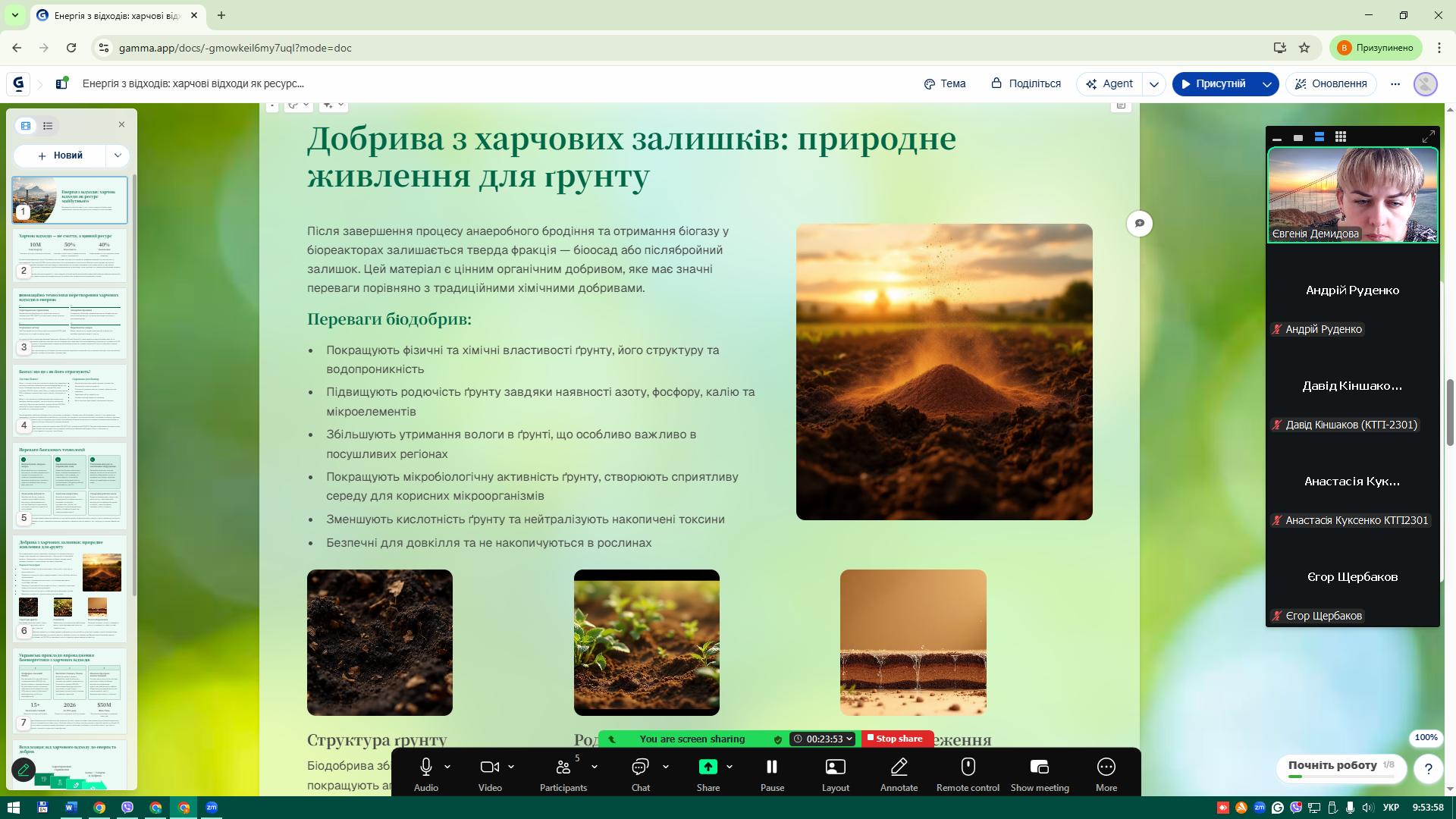Open dropdown arrow next to Agent

pos(1153,84)
